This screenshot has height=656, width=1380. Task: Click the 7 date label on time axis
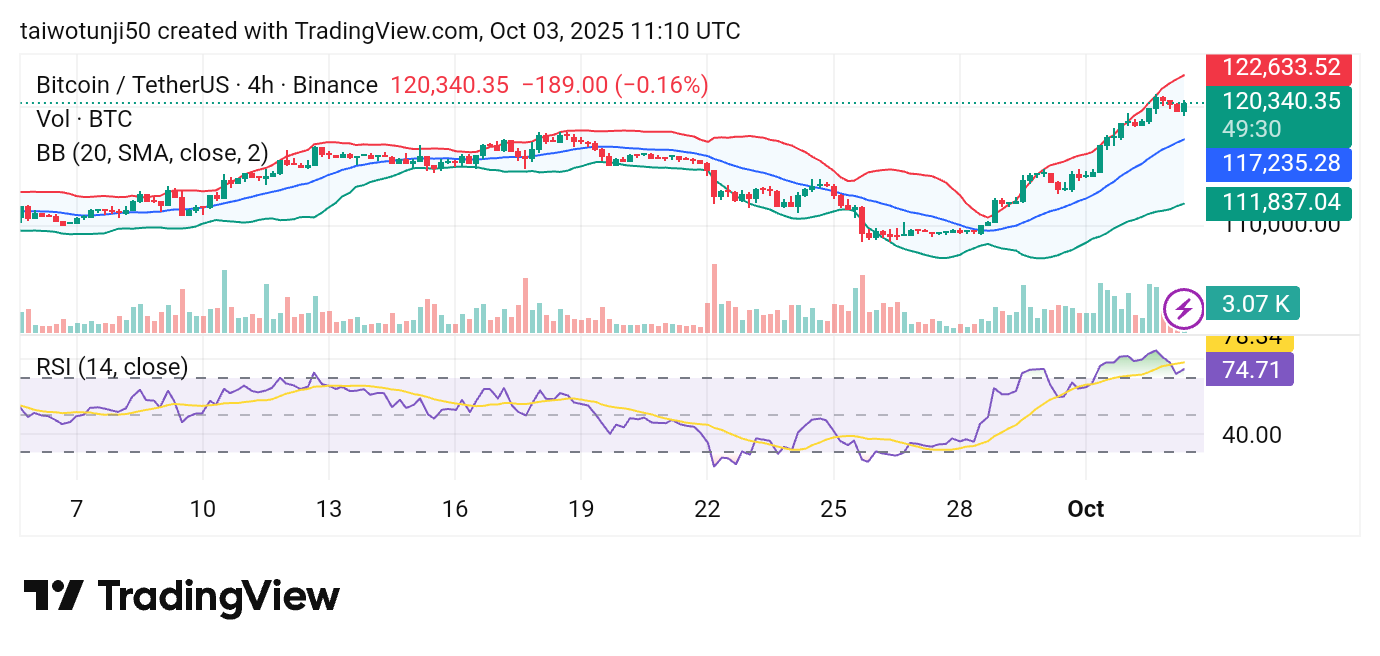pyautogui.click(x=76, y=509)
